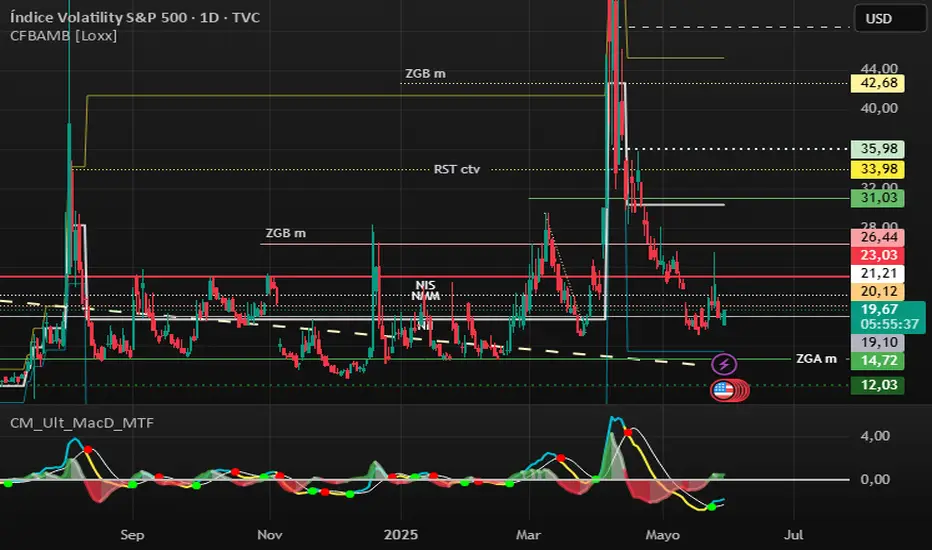
Task: Click the Sep date on time axis
Action: 132,535
